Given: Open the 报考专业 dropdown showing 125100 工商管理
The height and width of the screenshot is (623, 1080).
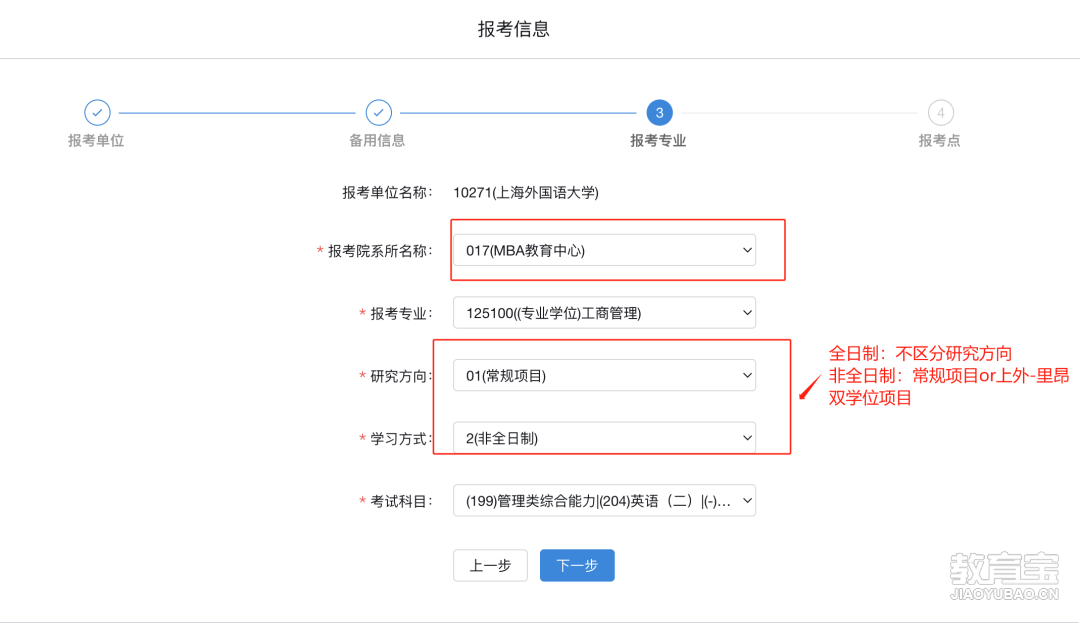Looking at the screenshot, I should (x=604, y=313).
